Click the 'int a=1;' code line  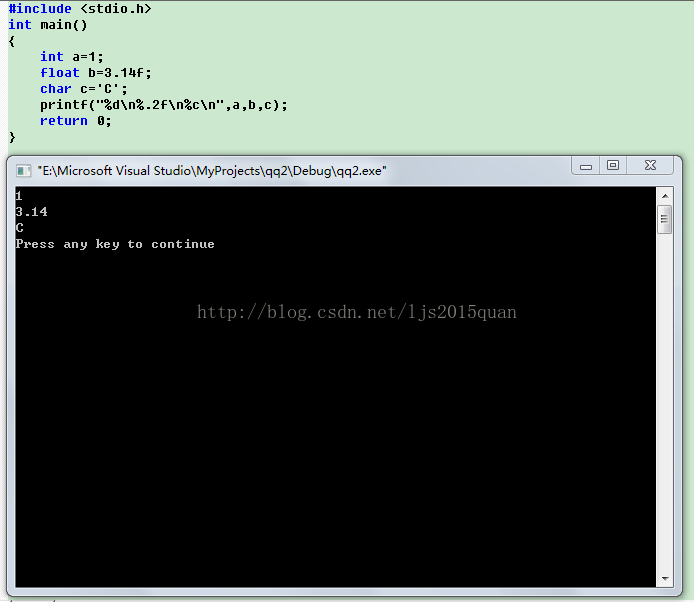72,57
